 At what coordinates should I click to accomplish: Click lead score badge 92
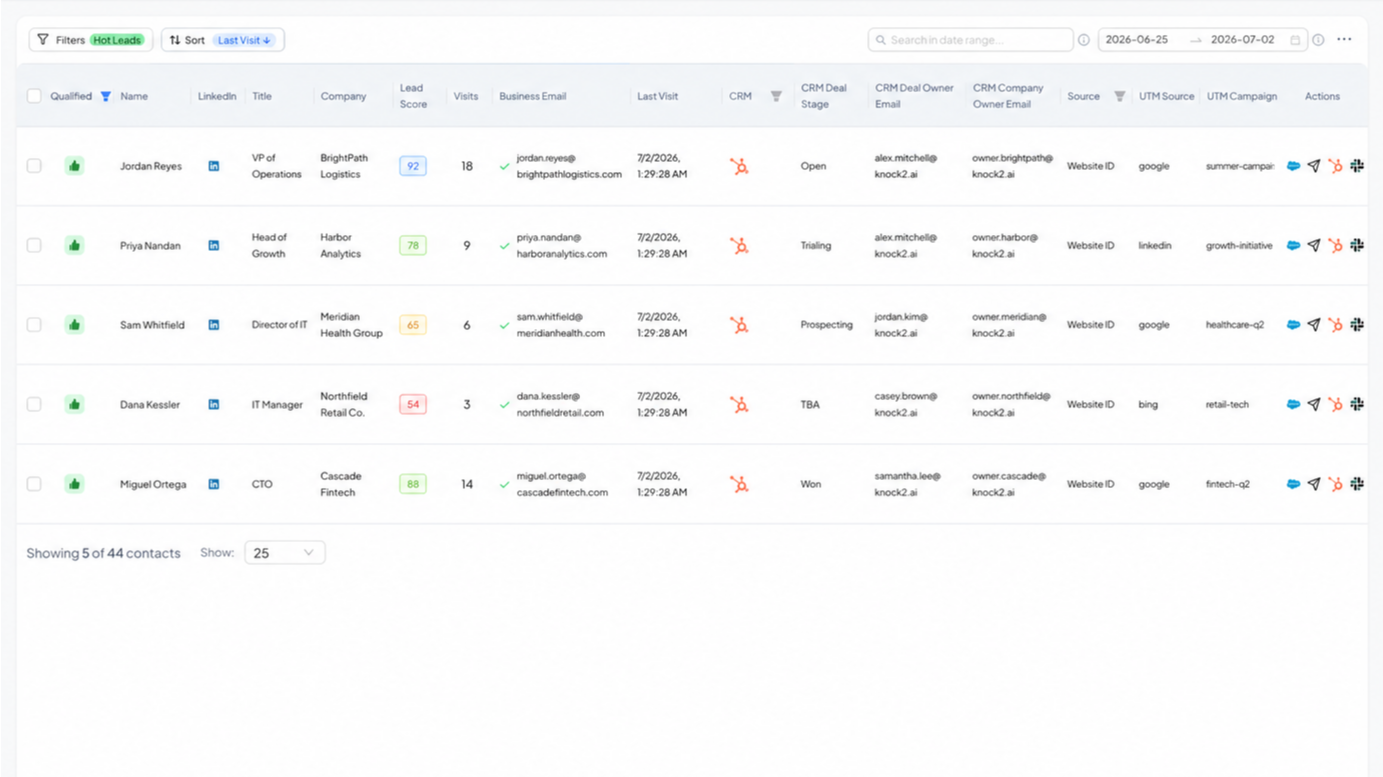[413, 166]
